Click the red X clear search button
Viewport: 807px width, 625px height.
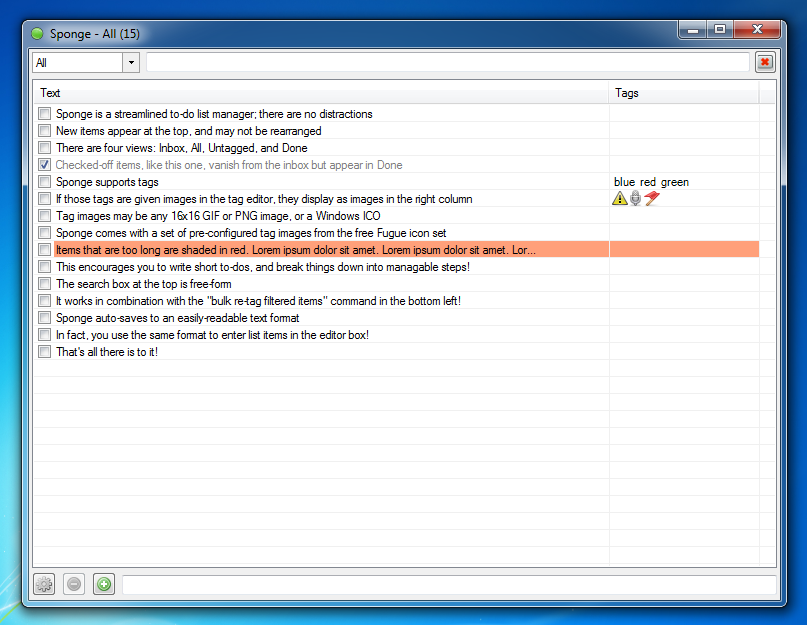(765, 62)
